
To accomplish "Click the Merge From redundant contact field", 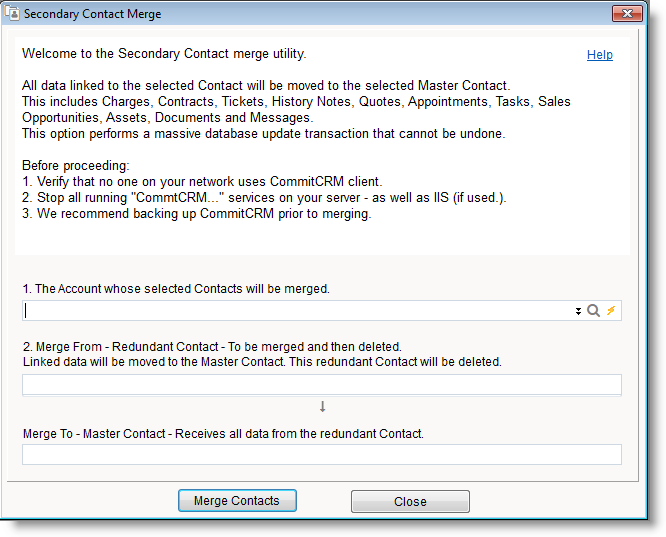I will [x=322, y=385].
